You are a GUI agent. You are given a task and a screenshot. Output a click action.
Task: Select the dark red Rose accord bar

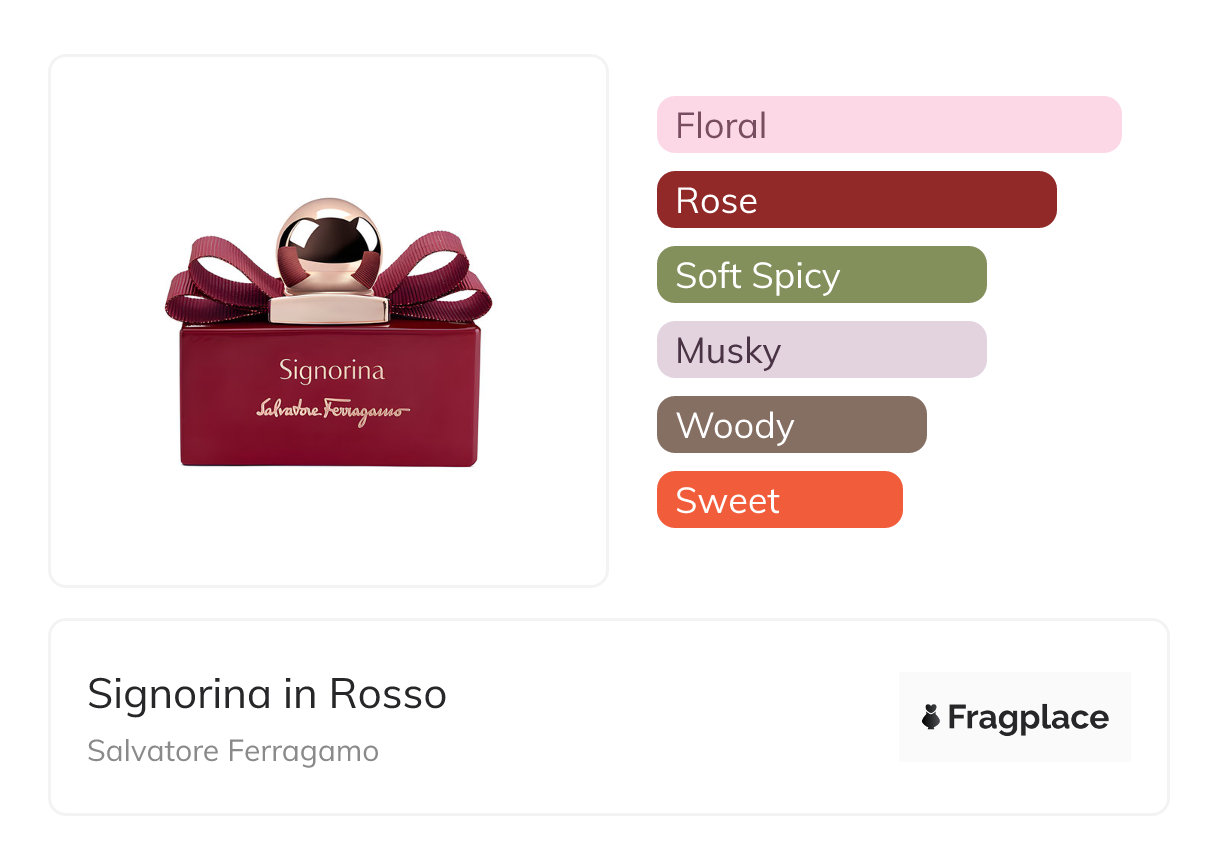point(856,200)
